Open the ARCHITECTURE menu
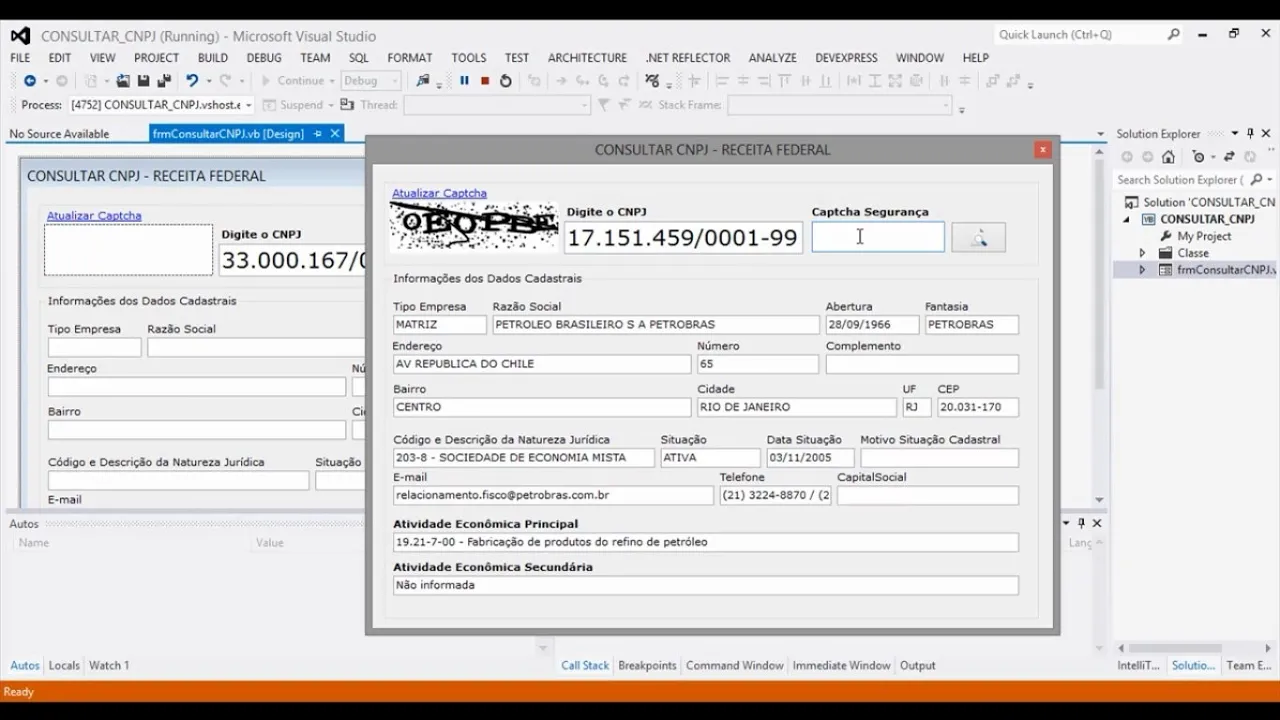1280x720 pixels. click(587, 58)
